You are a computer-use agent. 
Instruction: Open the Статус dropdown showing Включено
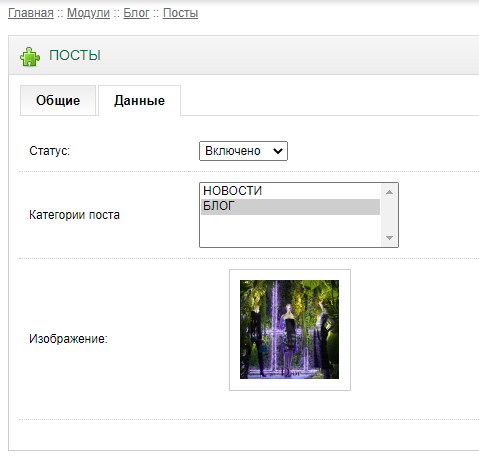click(x=243, y=151)
